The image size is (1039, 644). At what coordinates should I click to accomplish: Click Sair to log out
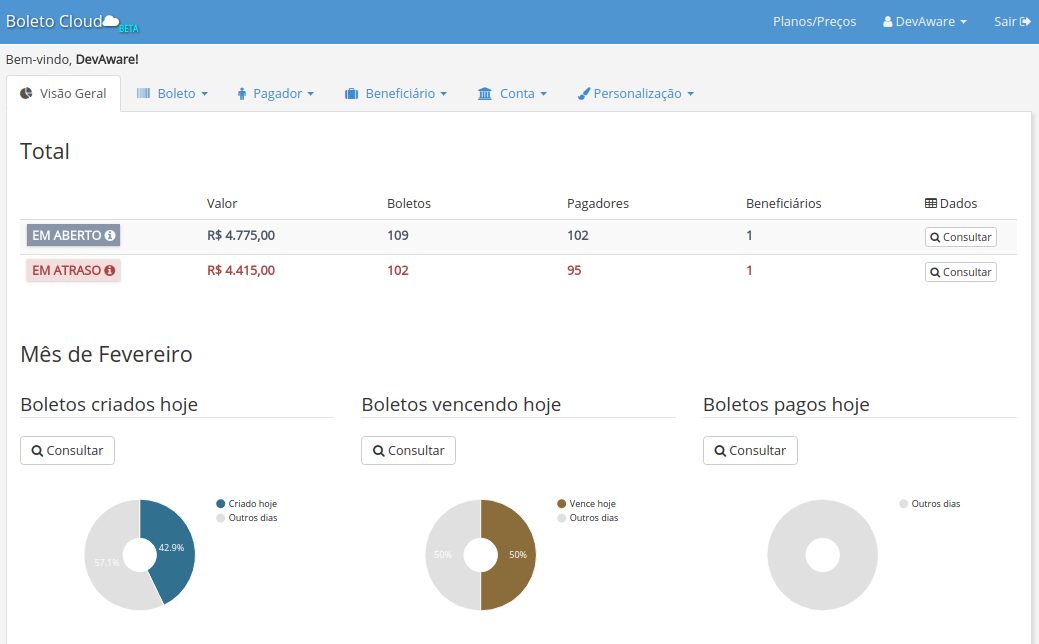click(x=1011, y=22)
